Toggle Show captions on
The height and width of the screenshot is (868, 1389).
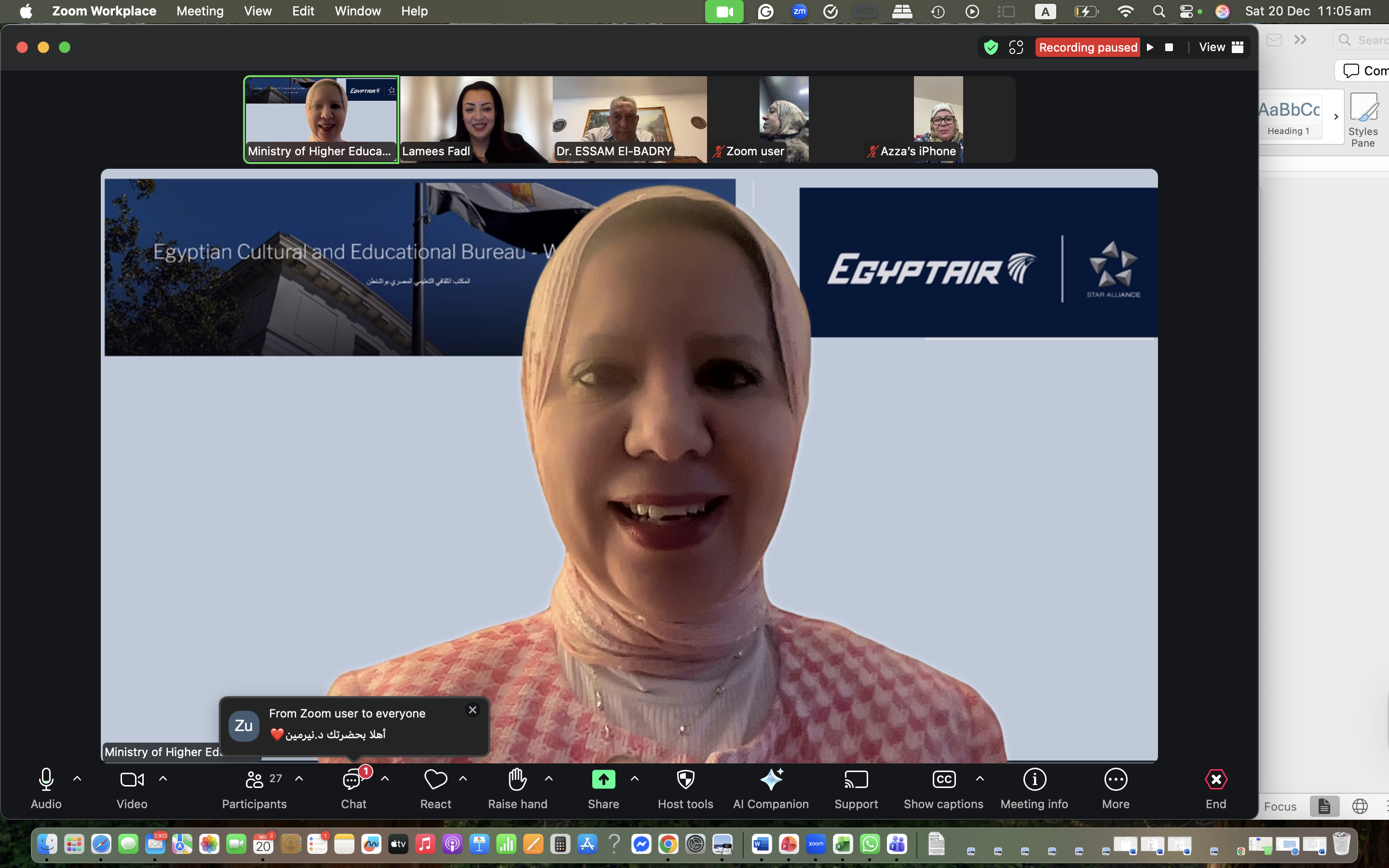click(943, 780)
